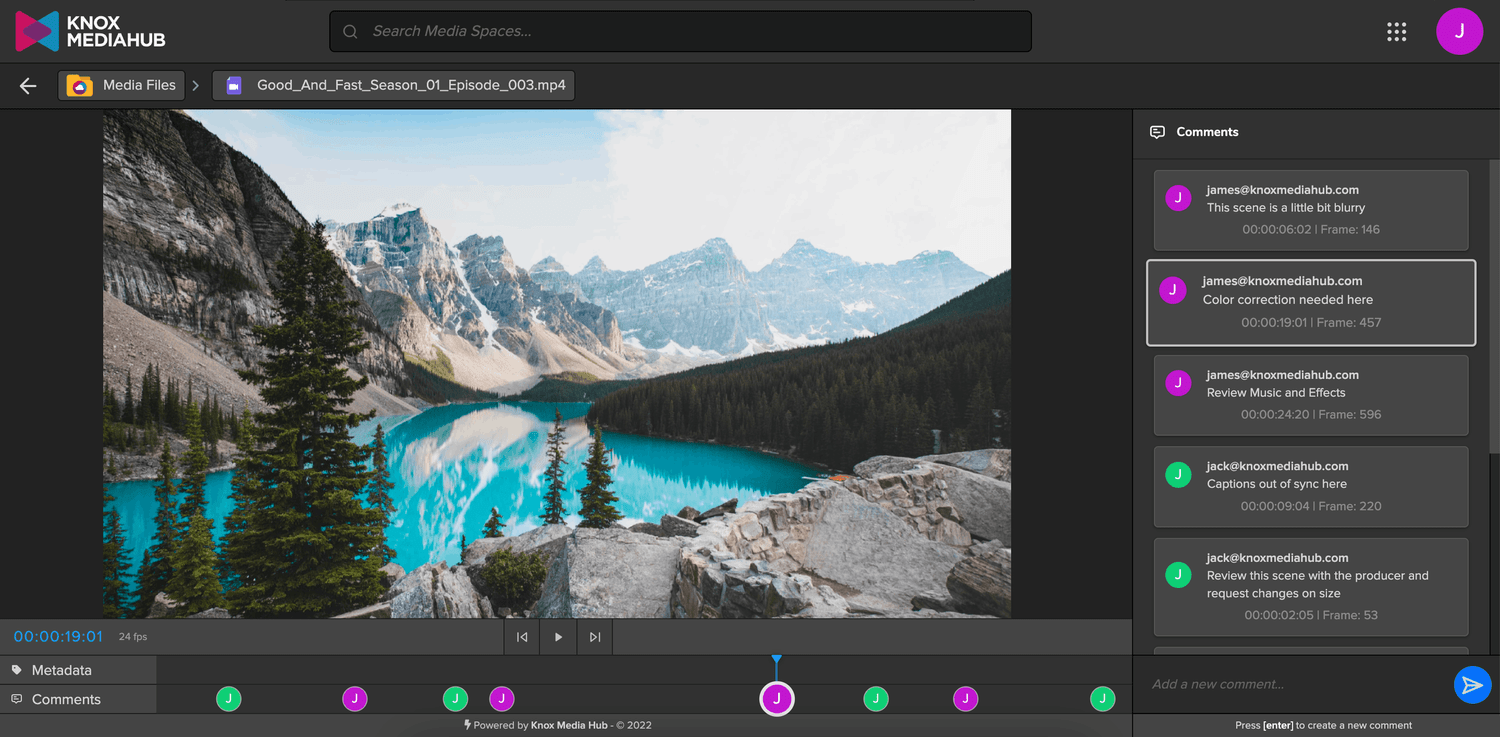Click the first green timeline comment marker
Image resolution: width=1500 pixels, height=737 pixels.
pyautogui.click(x=229, y=699)
